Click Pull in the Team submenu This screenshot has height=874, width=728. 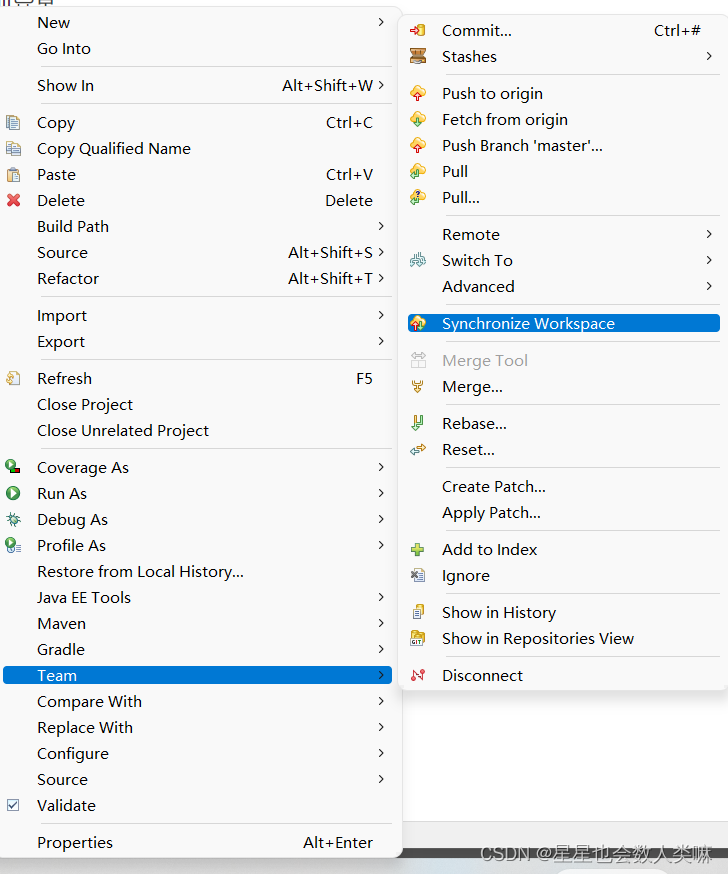coord(455,171)
